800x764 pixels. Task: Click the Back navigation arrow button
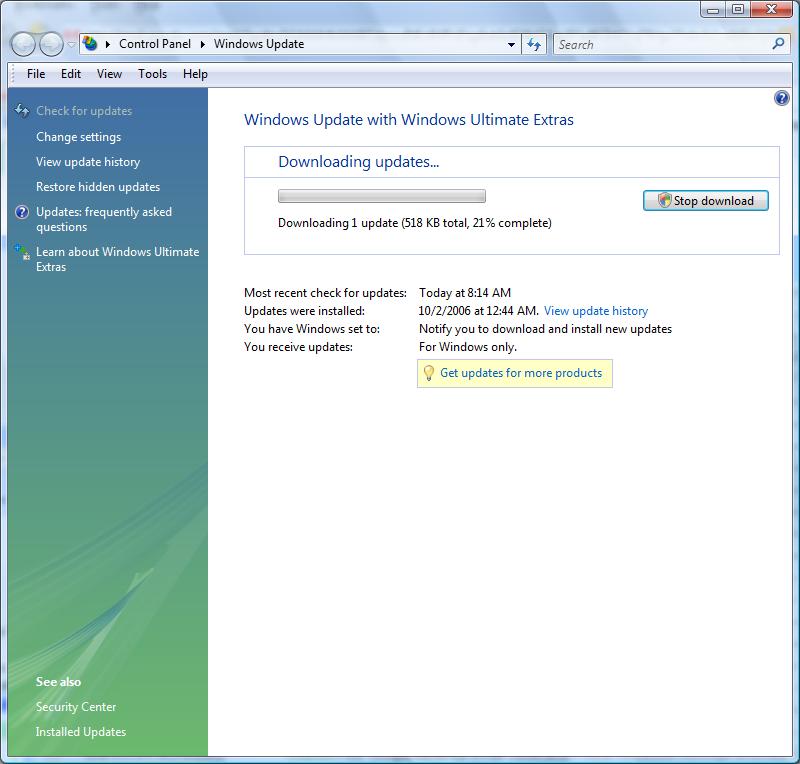click(x=24, y=44)
